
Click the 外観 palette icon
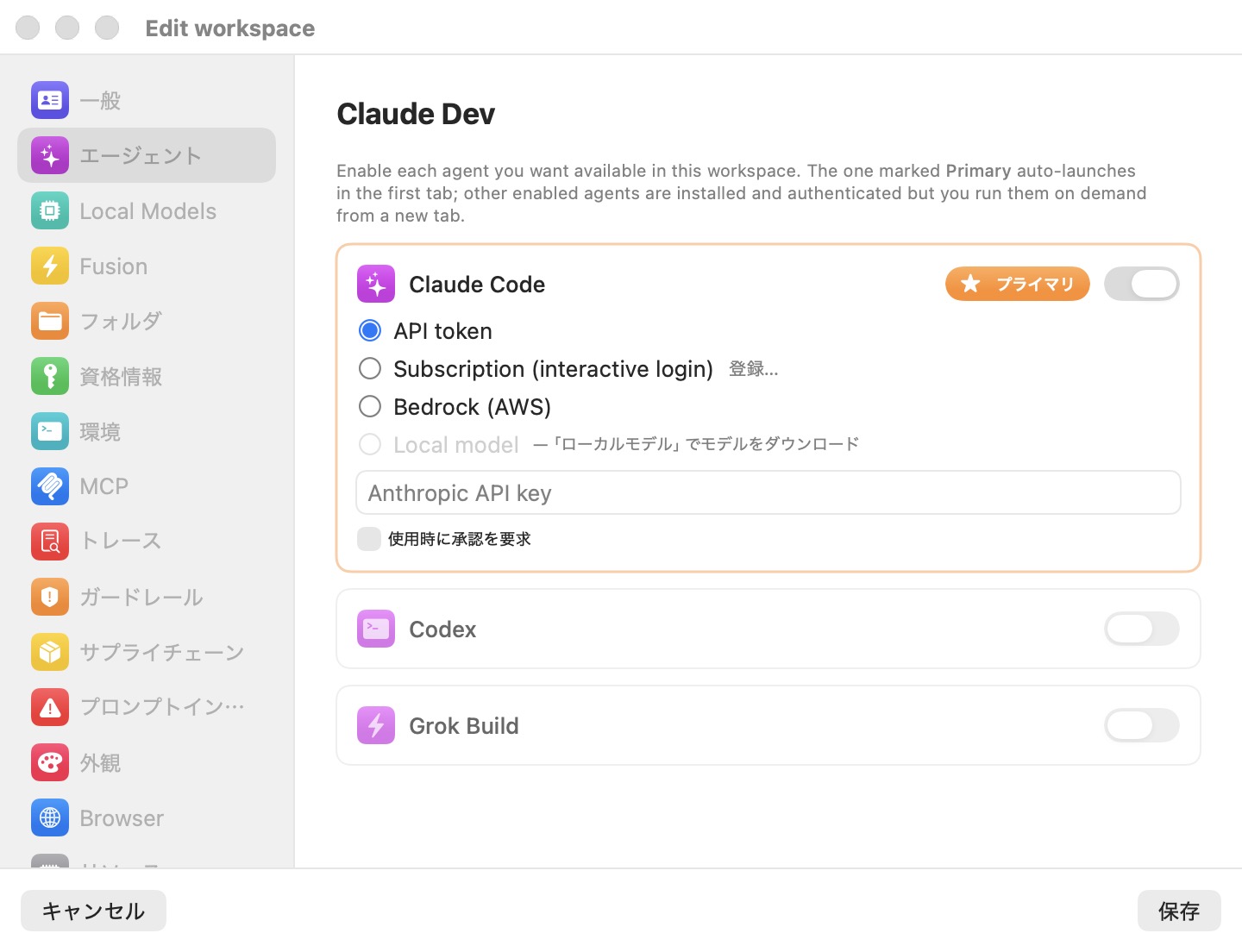[x=50, y=762]
